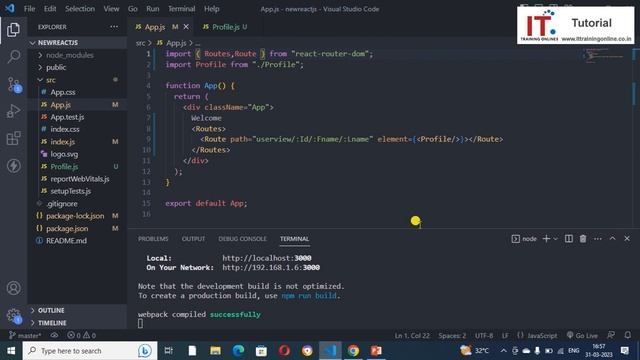Screen dimensions: 640x360
Task: Switch to the PROBLEMS panel tab
Action: tap(153, 239)
